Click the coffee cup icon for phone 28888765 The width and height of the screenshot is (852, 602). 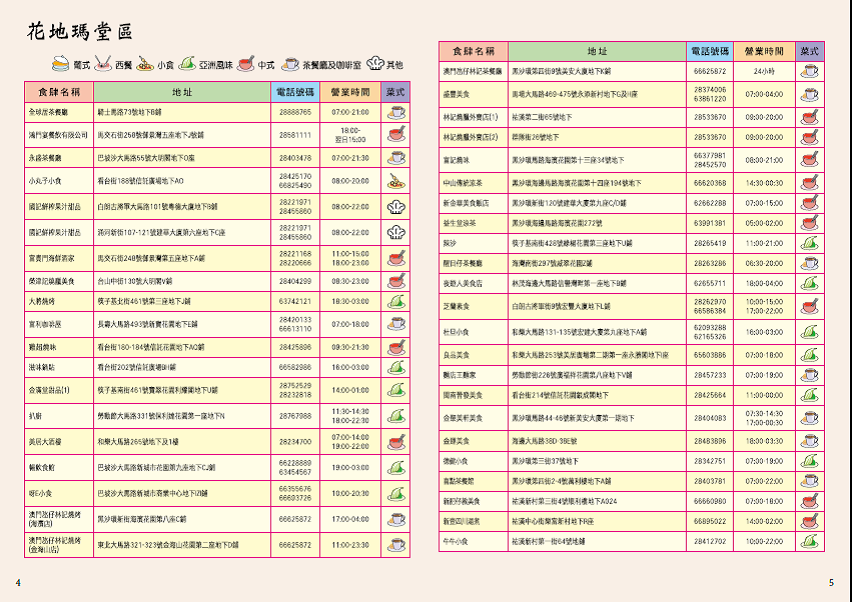(x=396, y=112)
